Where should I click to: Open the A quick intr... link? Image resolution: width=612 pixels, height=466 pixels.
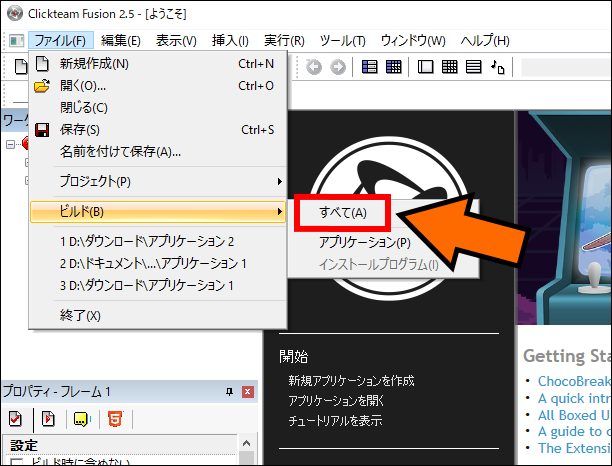575,398
